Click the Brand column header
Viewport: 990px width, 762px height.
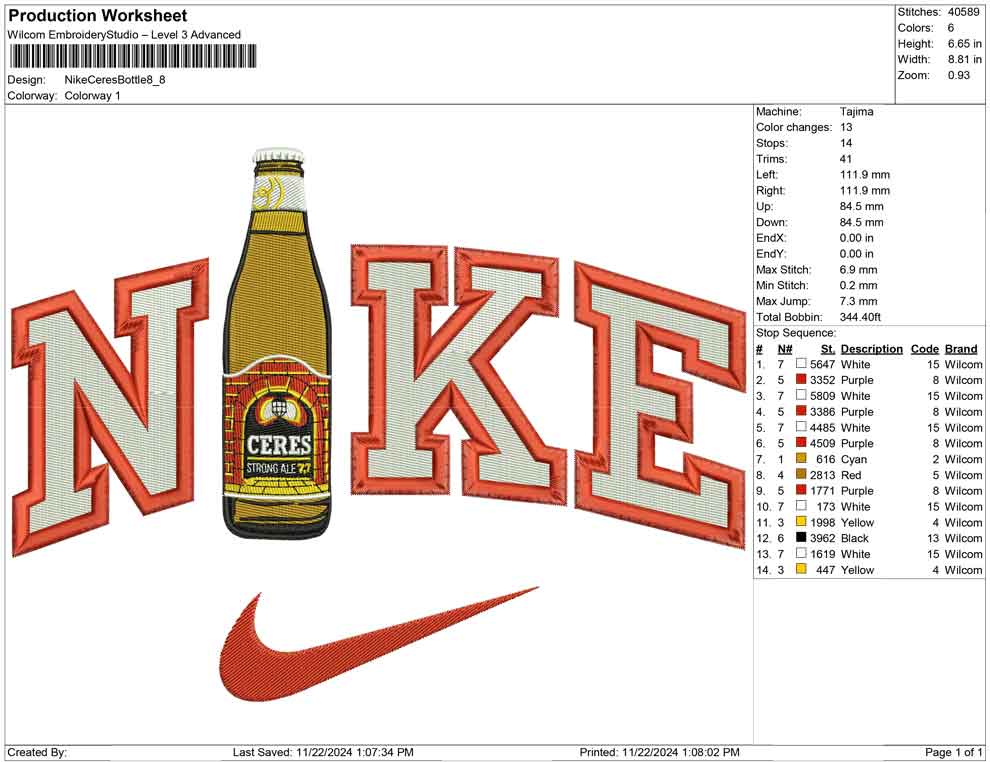click(x=961, y=349)
